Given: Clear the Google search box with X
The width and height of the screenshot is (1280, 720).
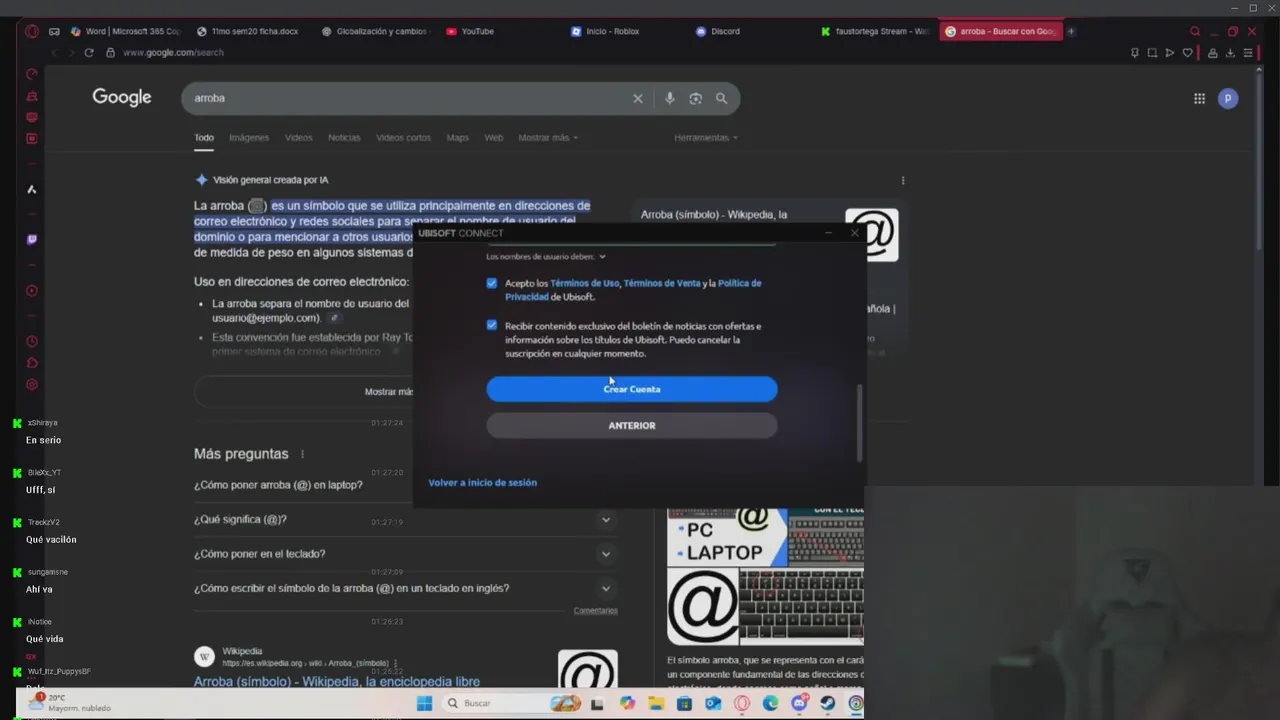Looking at the screenshot, I should 637,98.
